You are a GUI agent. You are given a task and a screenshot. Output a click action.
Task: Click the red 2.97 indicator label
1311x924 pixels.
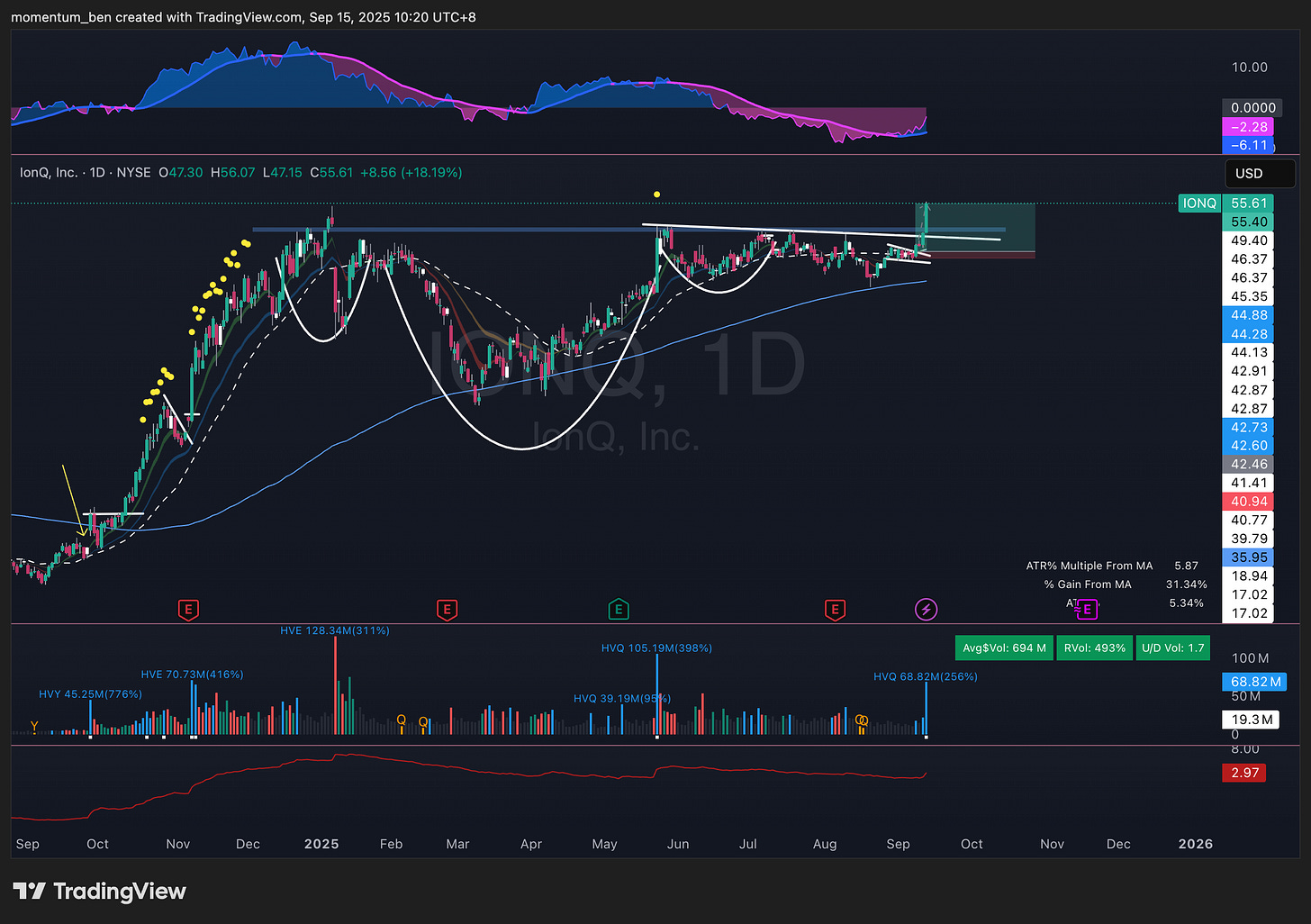coord(1244,773)
